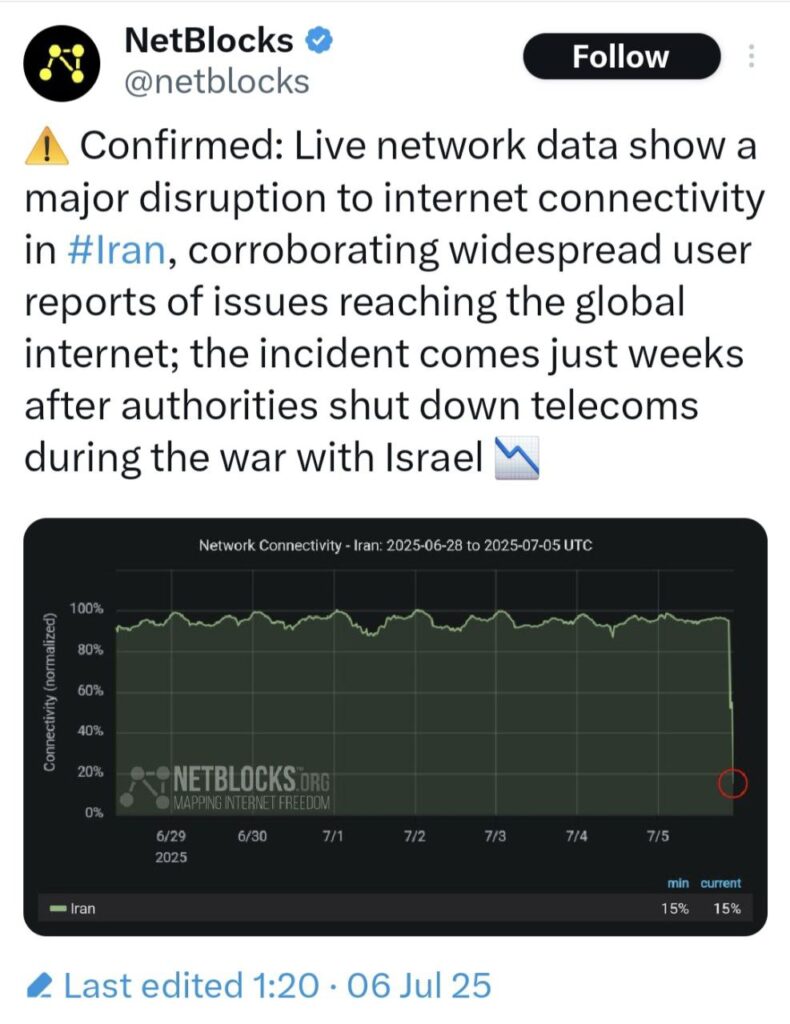Sort legend by the min column
The height and width of the screenshot is (1024, 790).
point(678,883)
